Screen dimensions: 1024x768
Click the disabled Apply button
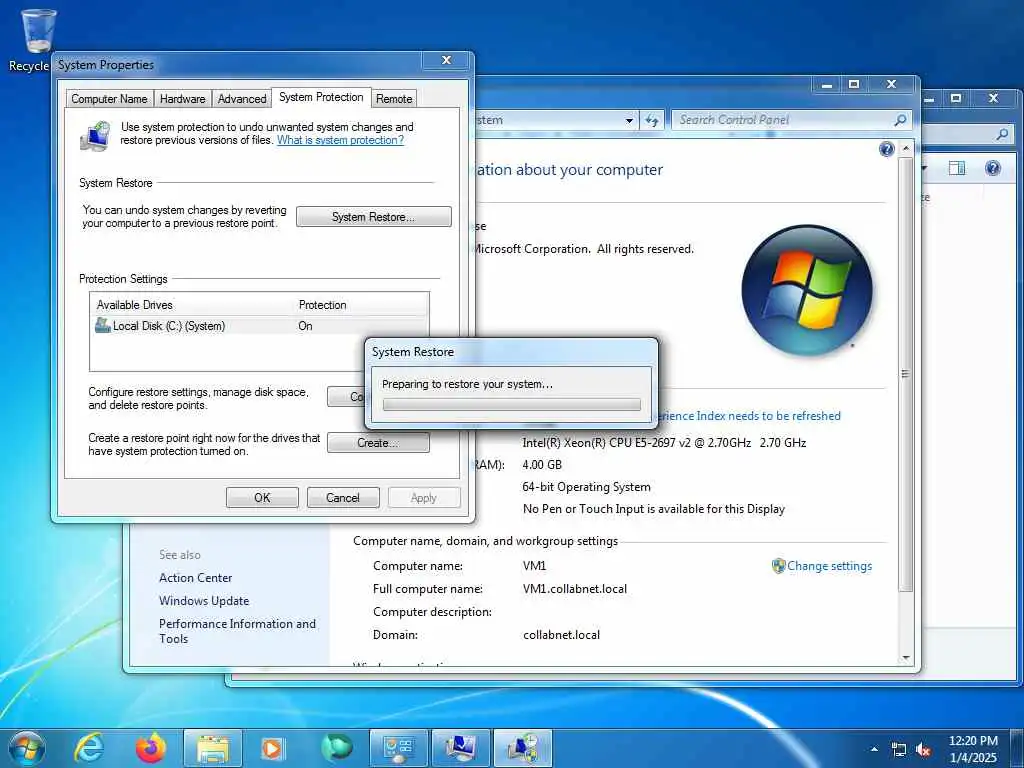pyautogui.click(x=424, y=498)
